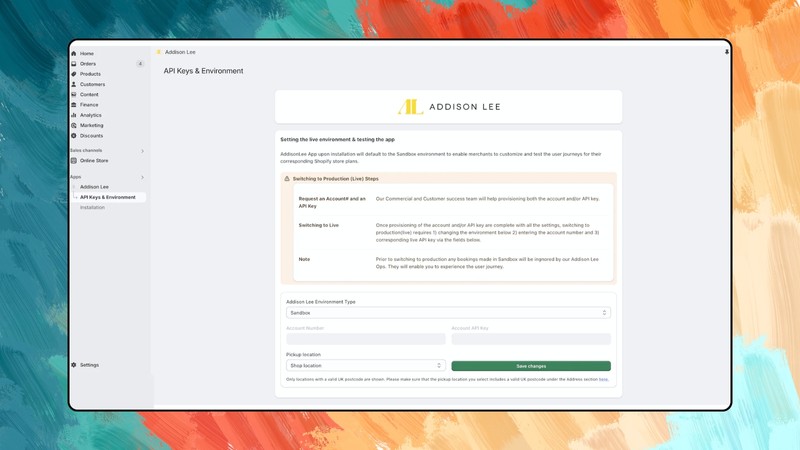Click the Customers person icon
This screenshot has width=800, height=450.
tap(73, 84)
